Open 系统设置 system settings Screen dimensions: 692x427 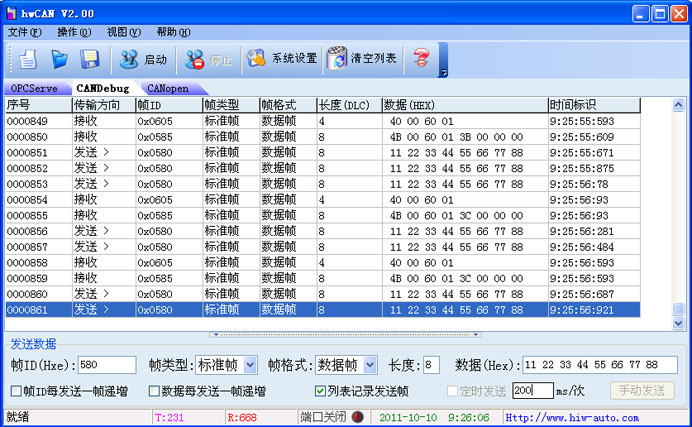(282, 58)
